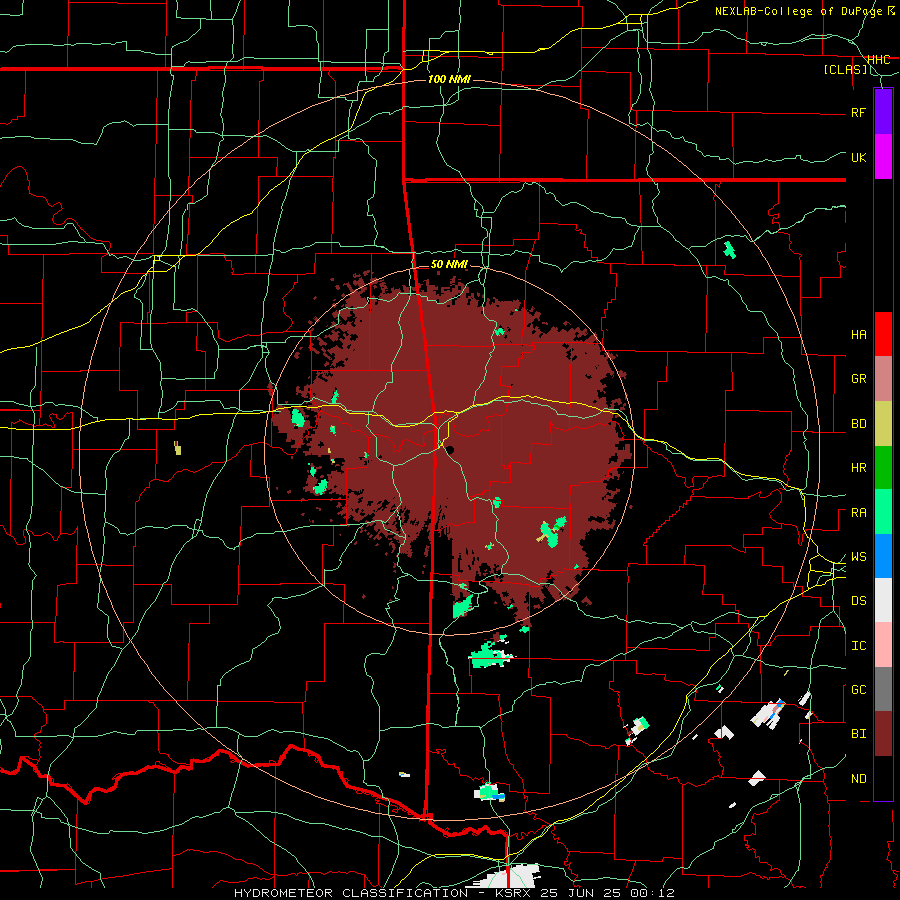Click the GR legend label

pyautogui.click(x=858, y=379)
